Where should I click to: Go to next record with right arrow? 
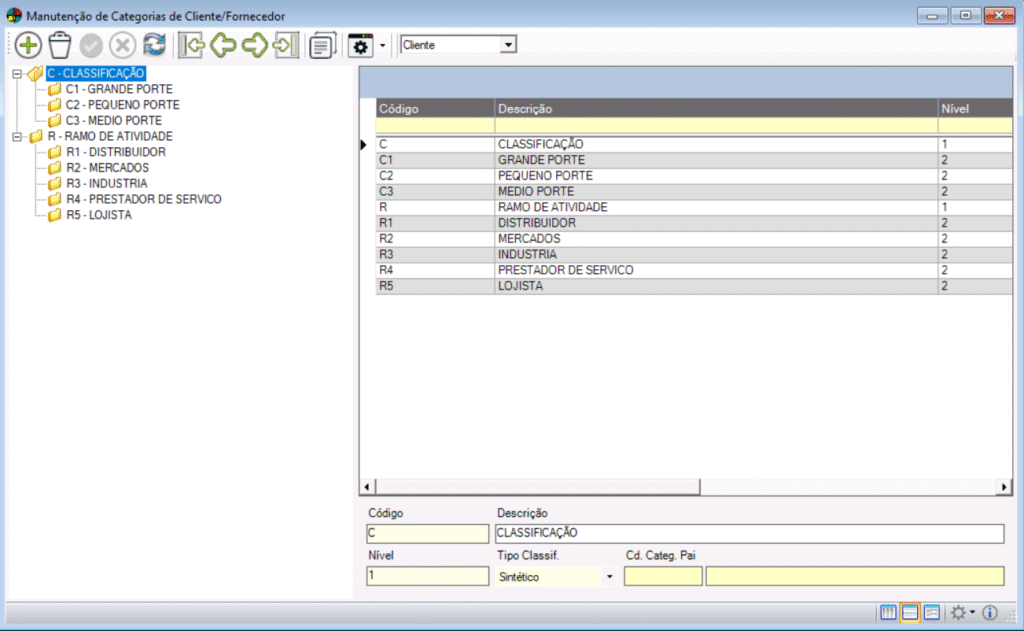coord(254,45)
